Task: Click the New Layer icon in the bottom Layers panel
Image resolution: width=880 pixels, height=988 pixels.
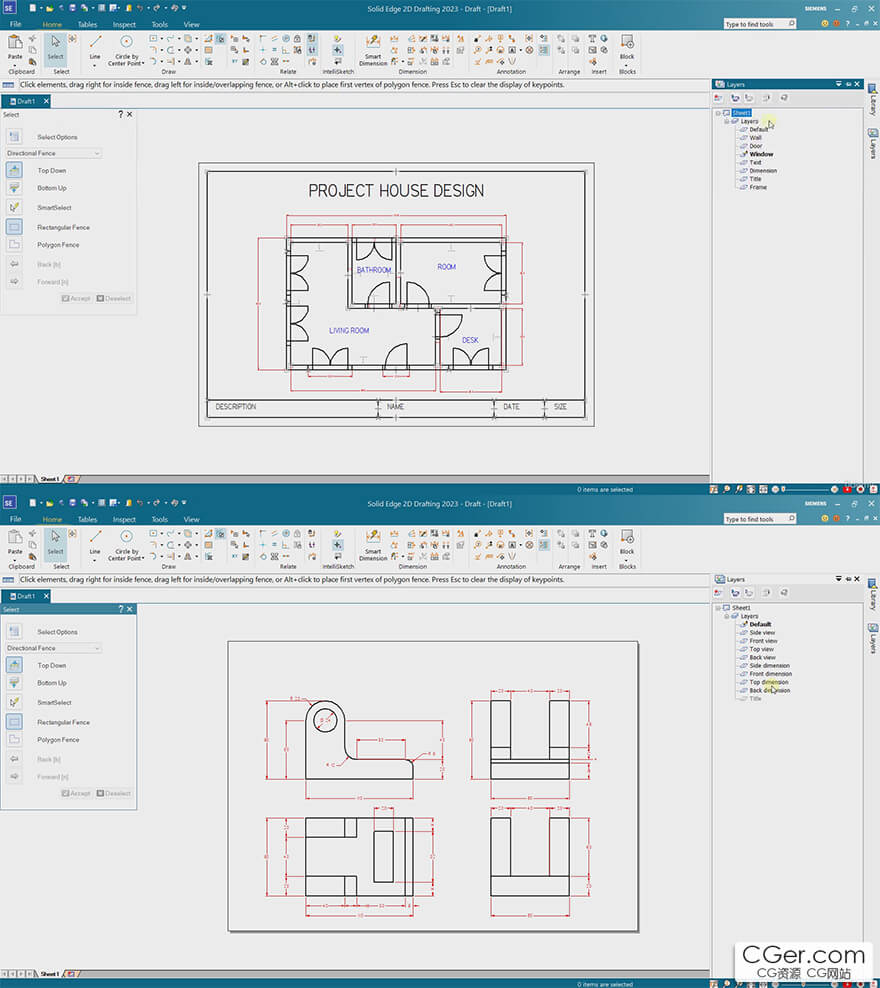Action: pyautogui.click(x=719, y=593)
